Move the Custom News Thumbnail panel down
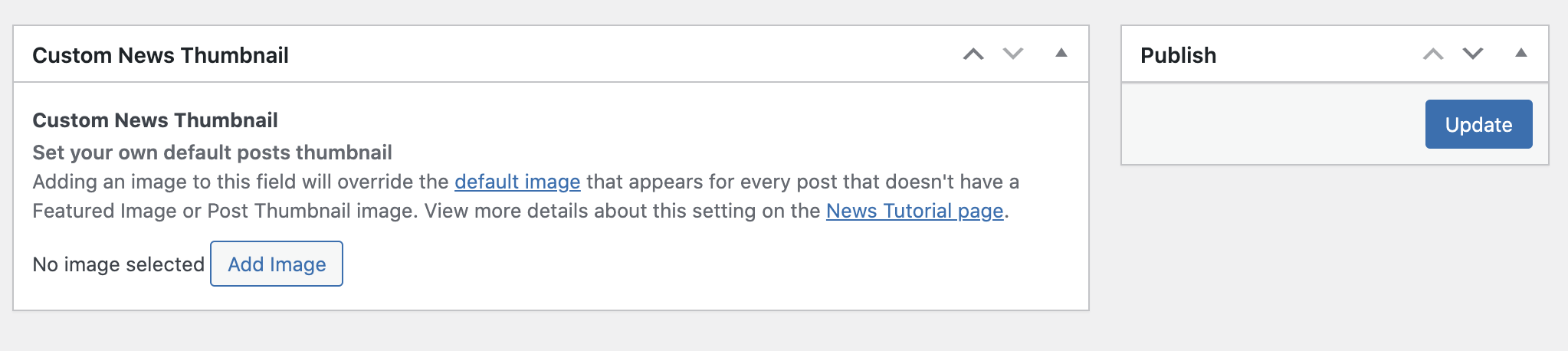 point(1013,54)
